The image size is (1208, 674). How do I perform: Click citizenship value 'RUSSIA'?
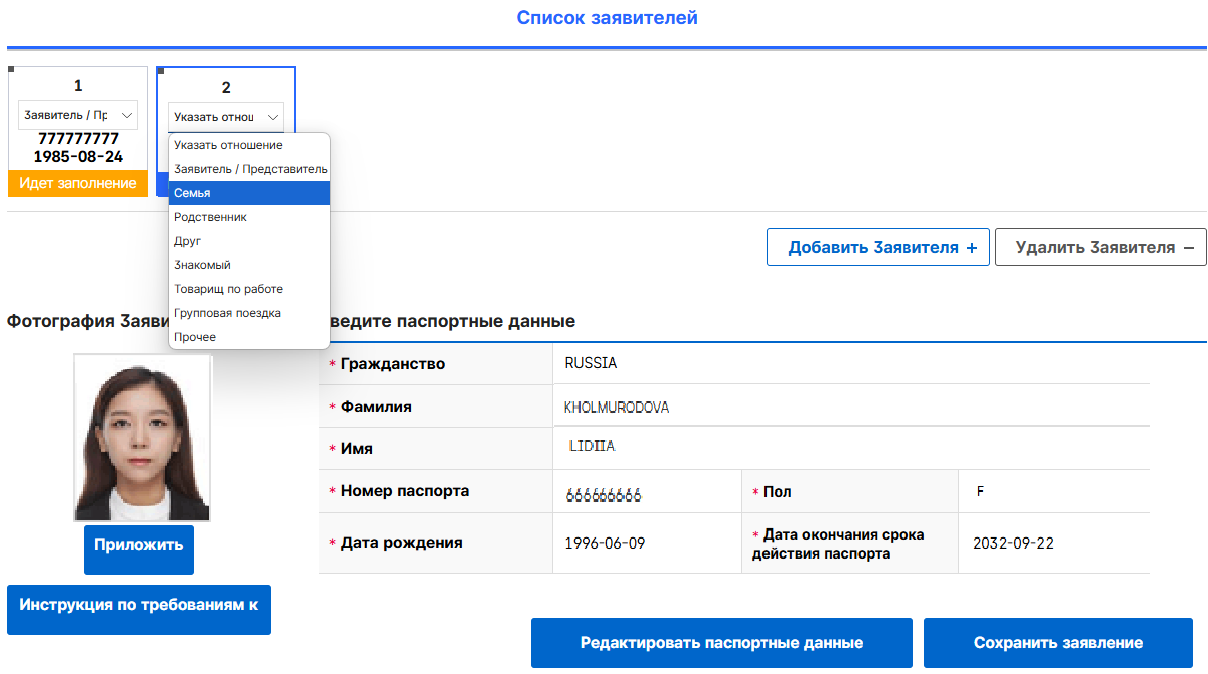point(591,363)
